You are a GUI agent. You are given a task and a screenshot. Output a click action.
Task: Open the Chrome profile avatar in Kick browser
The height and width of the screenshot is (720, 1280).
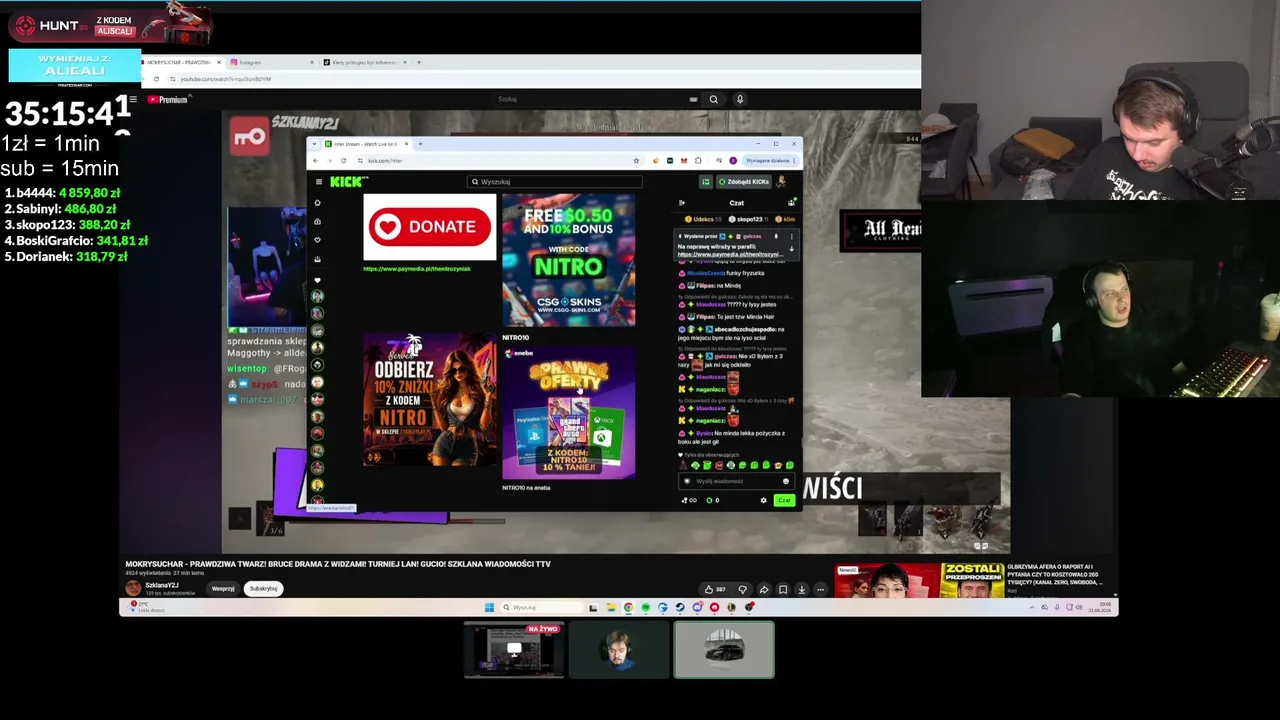coord(733,160)
